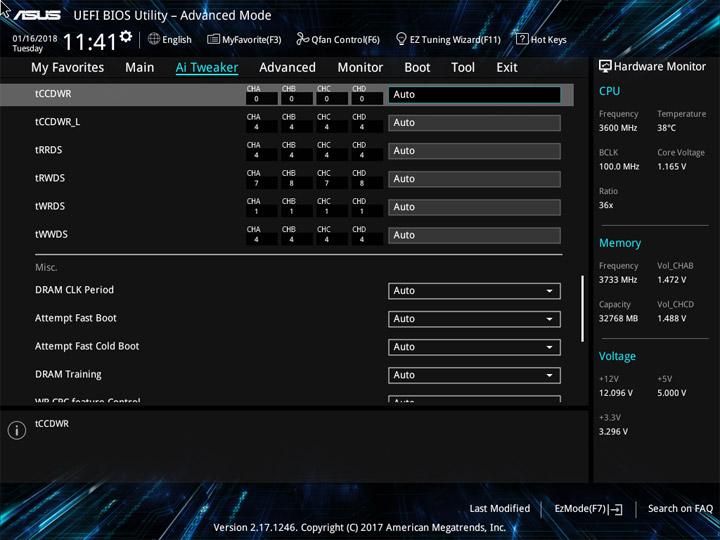This screenshot has width=720, height=540.
Task: Click the Capacity 32768 MB value
Action: click(619, 318)
